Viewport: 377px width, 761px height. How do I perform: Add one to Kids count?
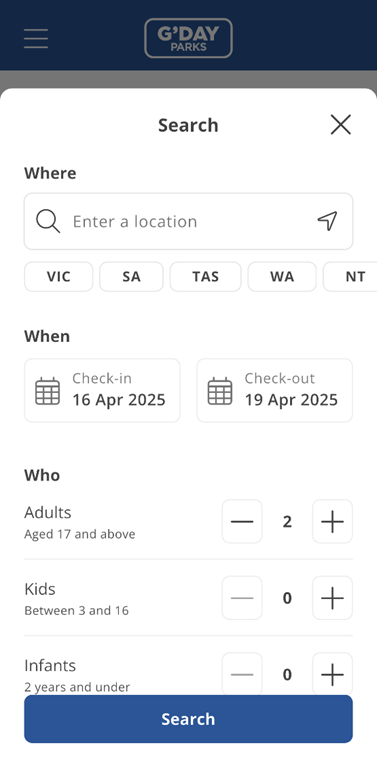pyautogui.click(x=332, y=598)
